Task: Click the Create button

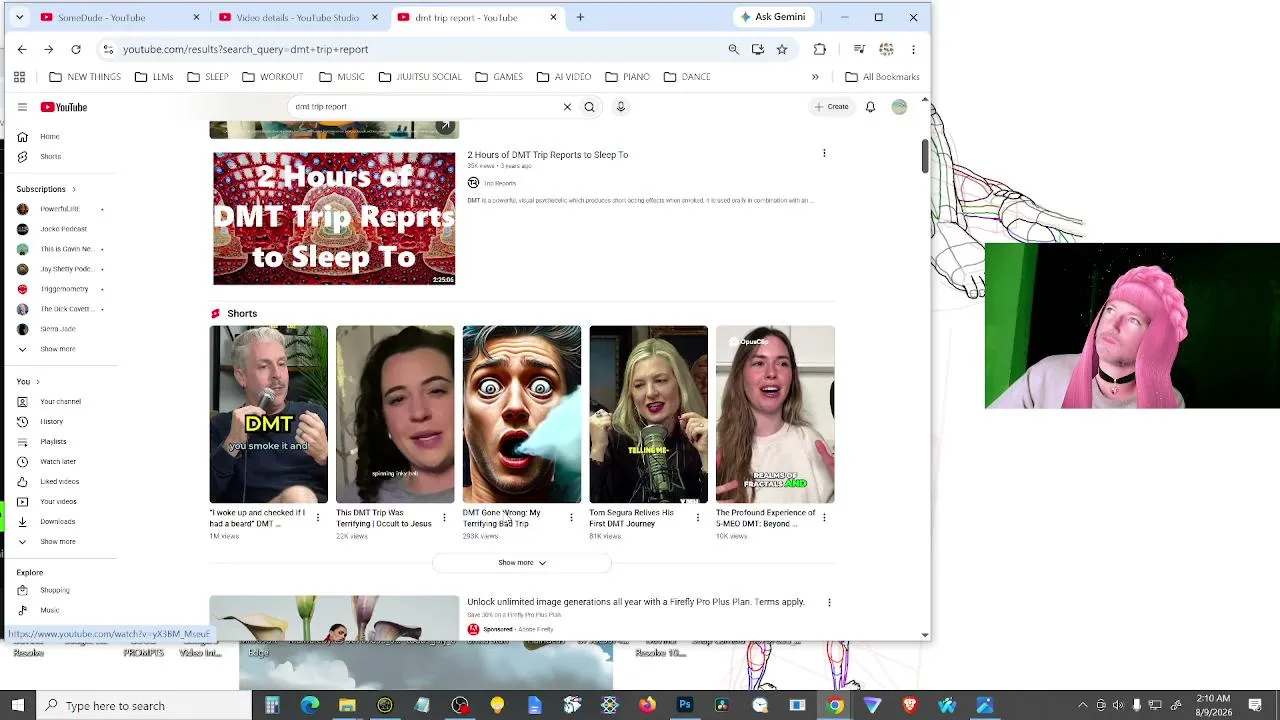Action: 831,107
